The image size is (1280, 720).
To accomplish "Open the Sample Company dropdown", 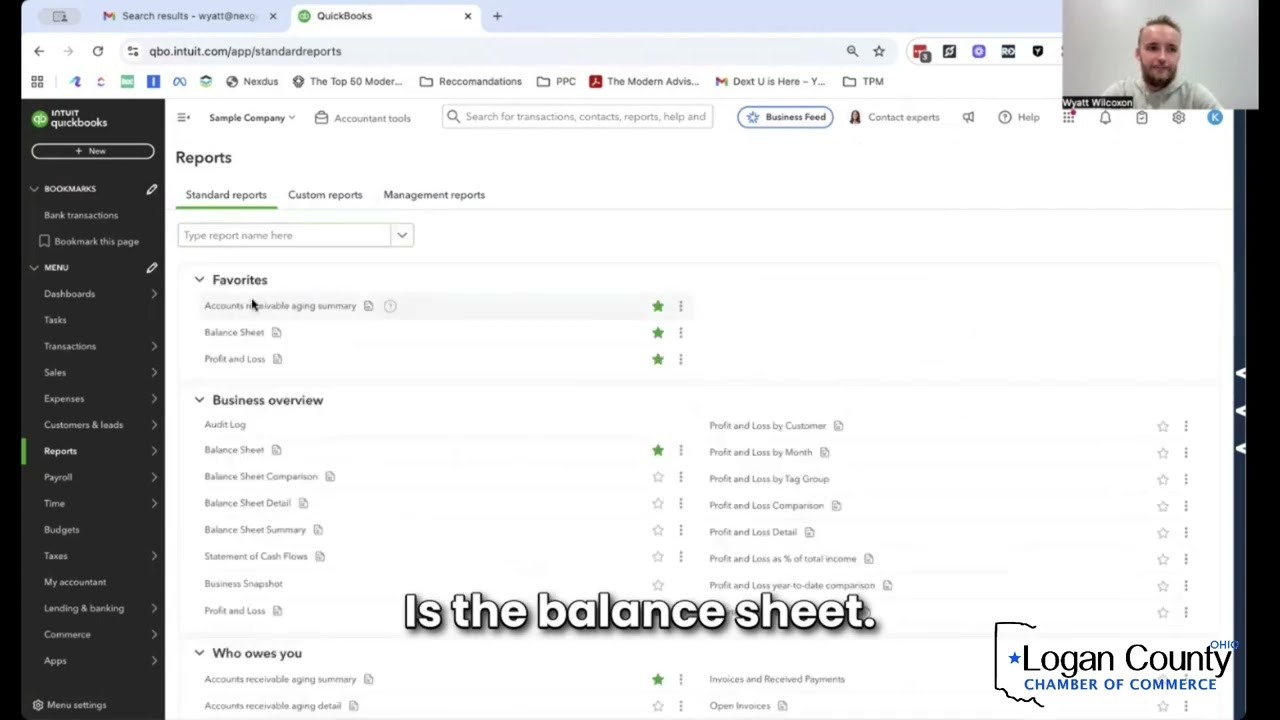I will 252,118.
